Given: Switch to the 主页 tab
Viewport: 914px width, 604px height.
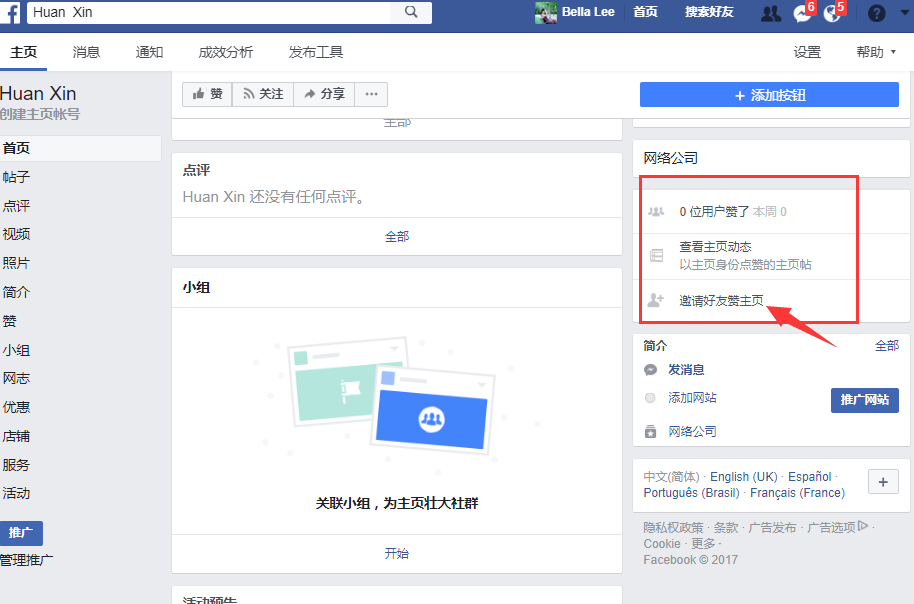Looking at the screenshot, I should coord(23,52).
